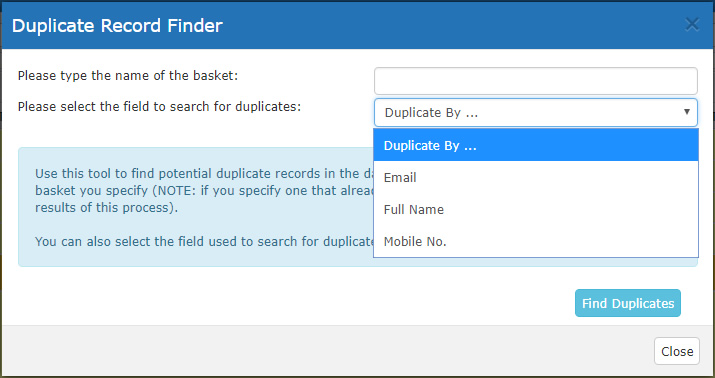The image size is (715, 378).
Task: Click the NOTE text in the info box
Action: 174,191
